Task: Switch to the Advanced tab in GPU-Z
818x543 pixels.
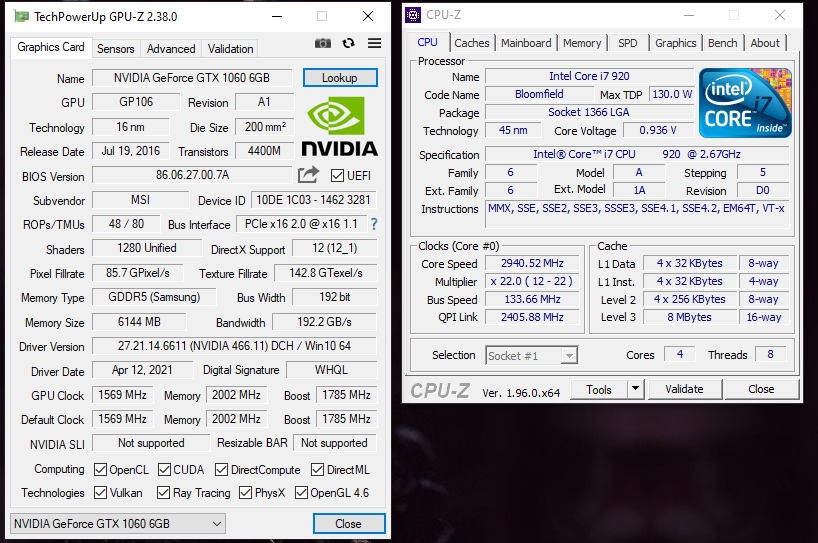Action: point(171,49)
